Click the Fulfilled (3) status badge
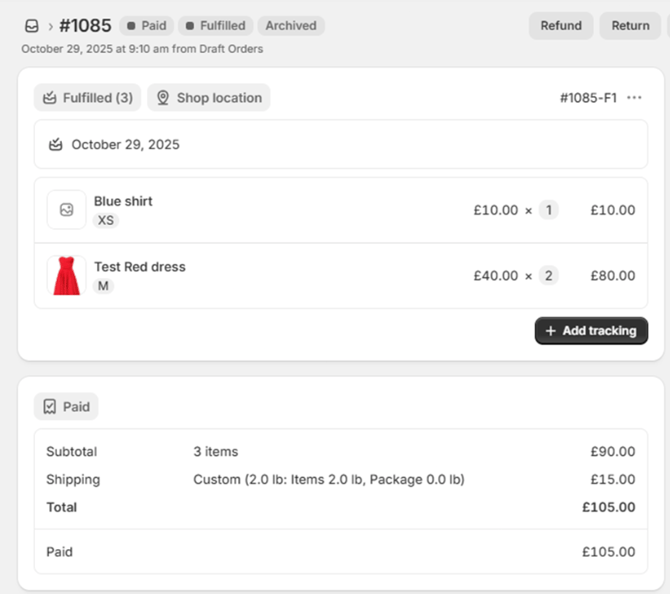The image size is (670, 594). 87,98
